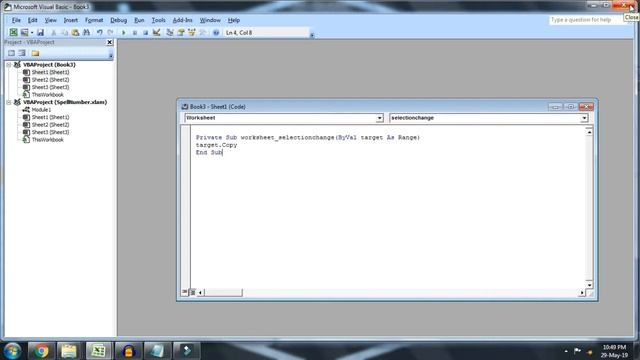Open the Add-Ins menu
The width and height of the screenshot is (640, 360).
[x=182, y=20]
